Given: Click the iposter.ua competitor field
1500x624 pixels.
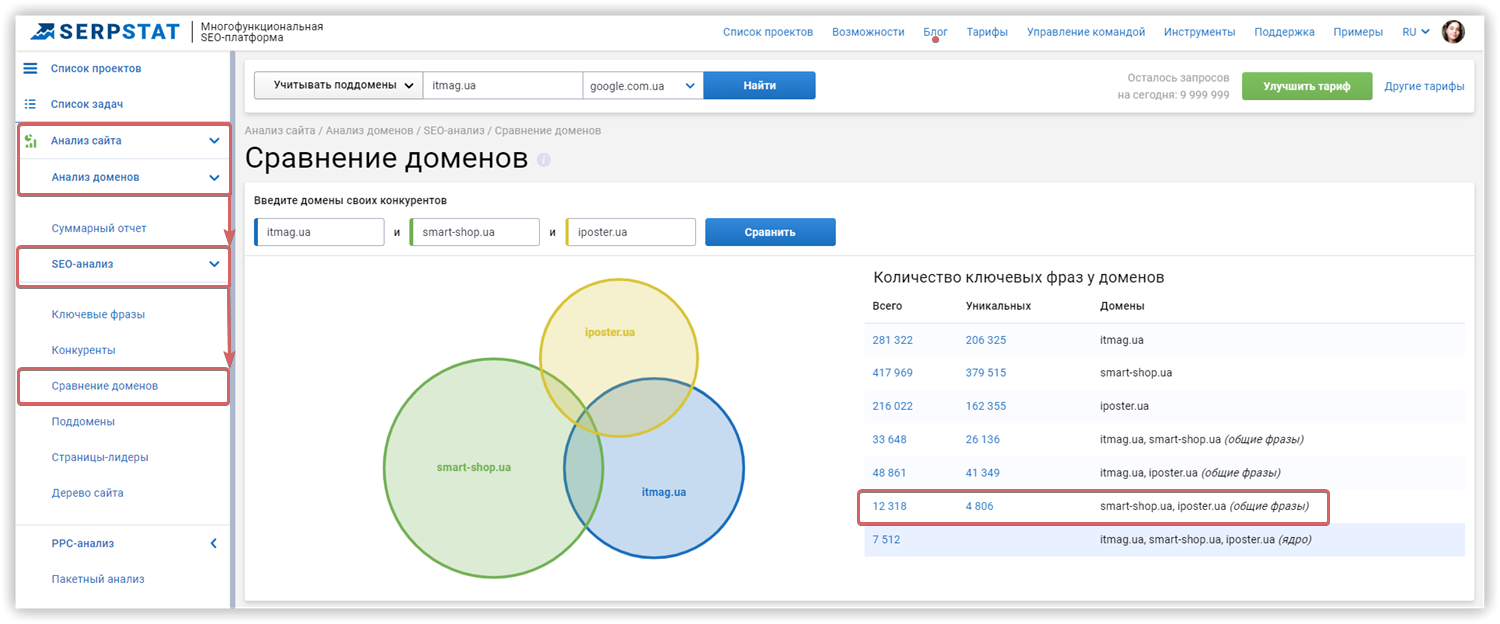Looking at the screenshot, I should (631, 232).
